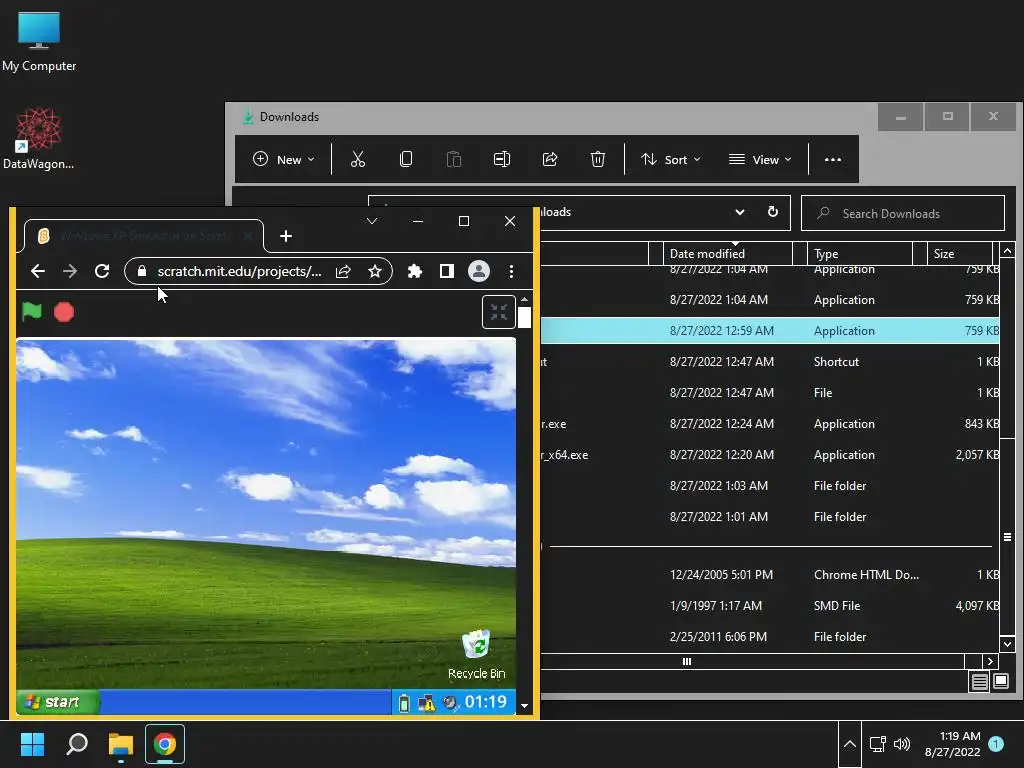
Task: Open the notification badge in the taskbar
Action: click(996, 744)
